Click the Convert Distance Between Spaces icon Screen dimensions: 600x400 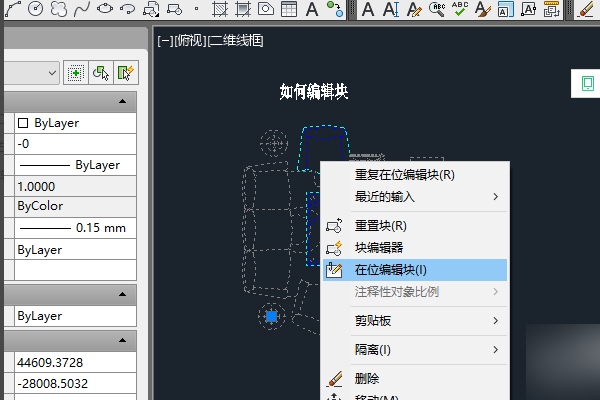pyautogui.click(x=551, y=9)
